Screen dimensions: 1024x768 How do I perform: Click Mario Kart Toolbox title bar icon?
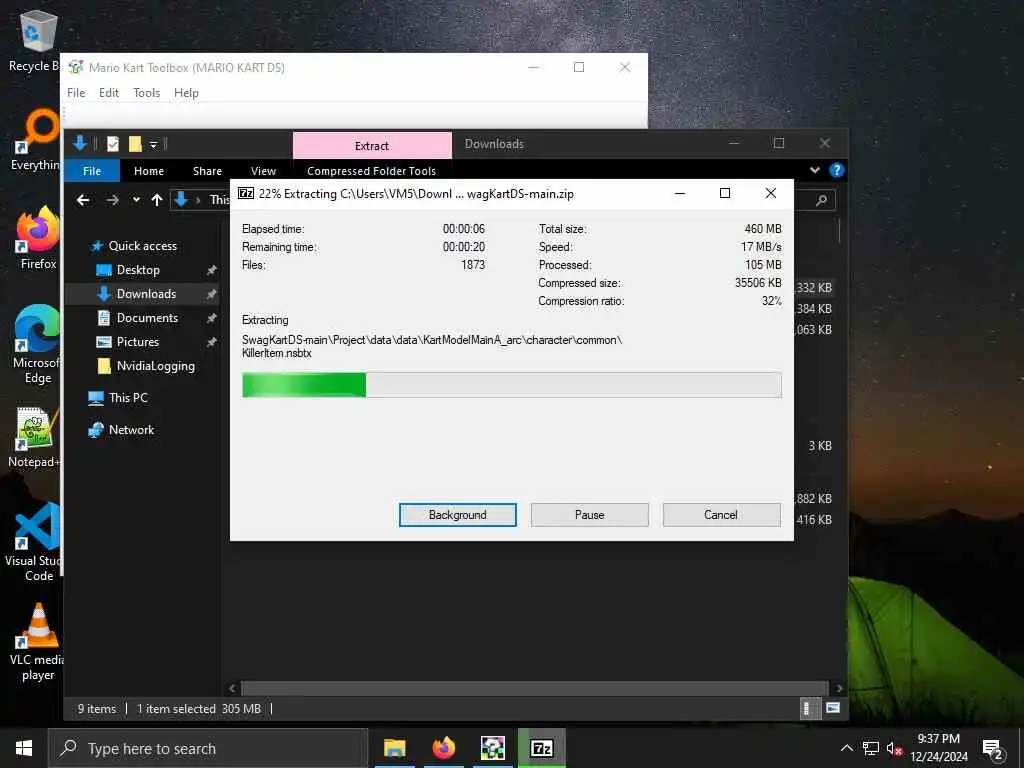coord(76,67)
